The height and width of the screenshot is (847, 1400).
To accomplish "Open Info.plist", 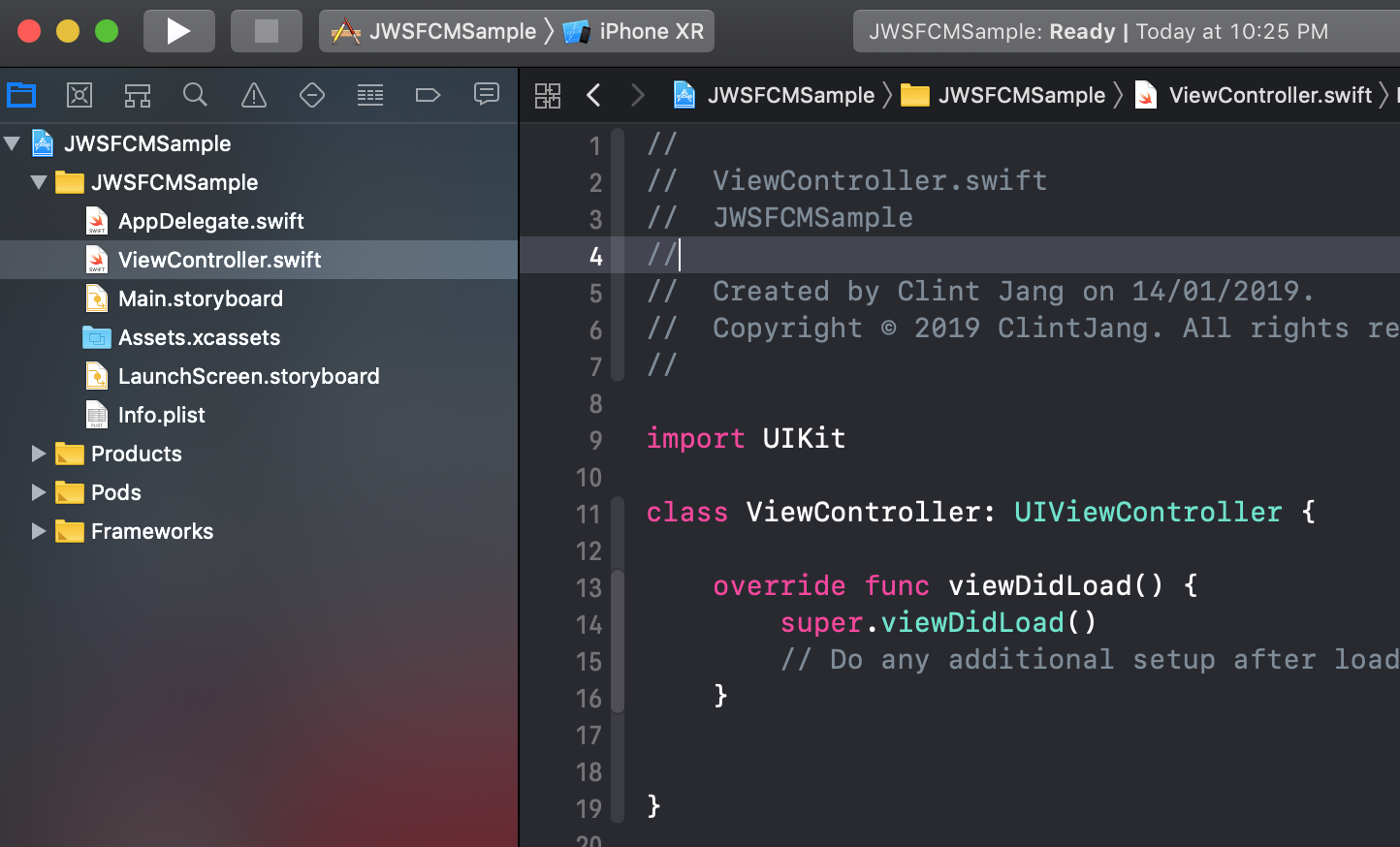I will point(259,415).
